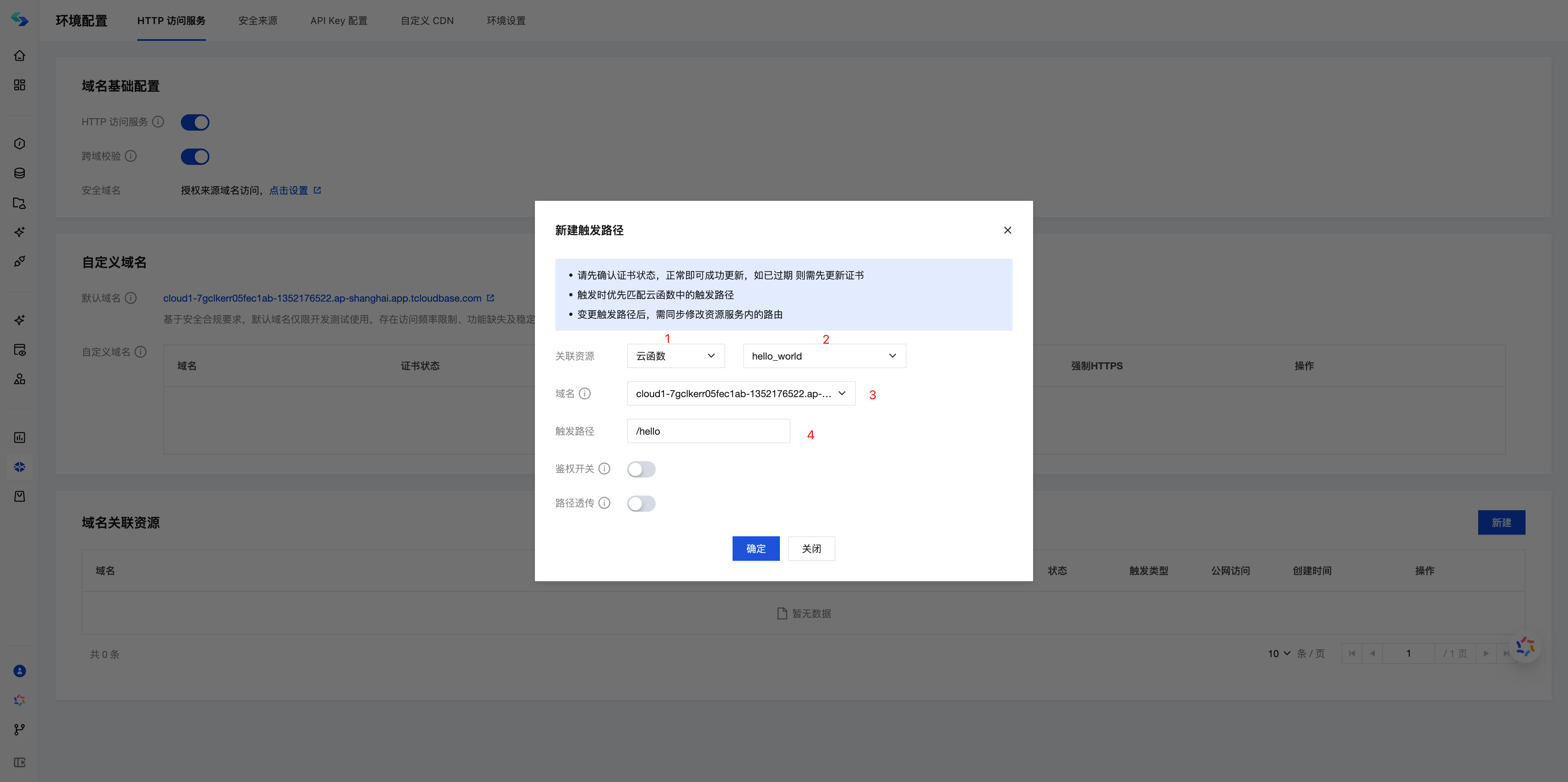The width and height of the screenshot is (1568, 782).
Task: Open the shopping bag icon in sidebar
Action: (20, 496)
